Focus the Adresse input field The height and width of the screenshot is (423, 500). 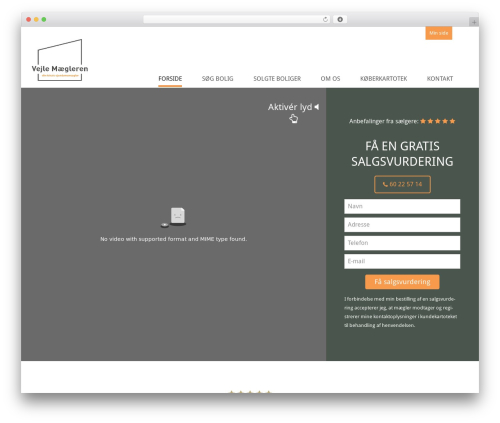point(402,225)
